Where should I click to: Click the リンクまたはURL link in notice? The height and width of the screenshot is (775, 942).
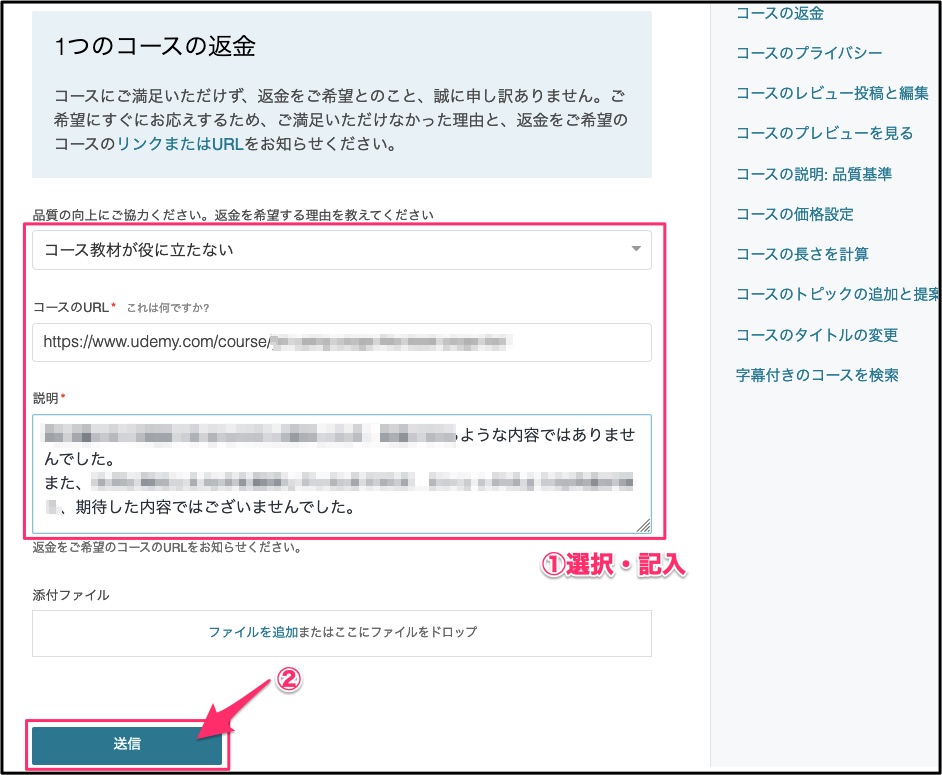(181, 144)
